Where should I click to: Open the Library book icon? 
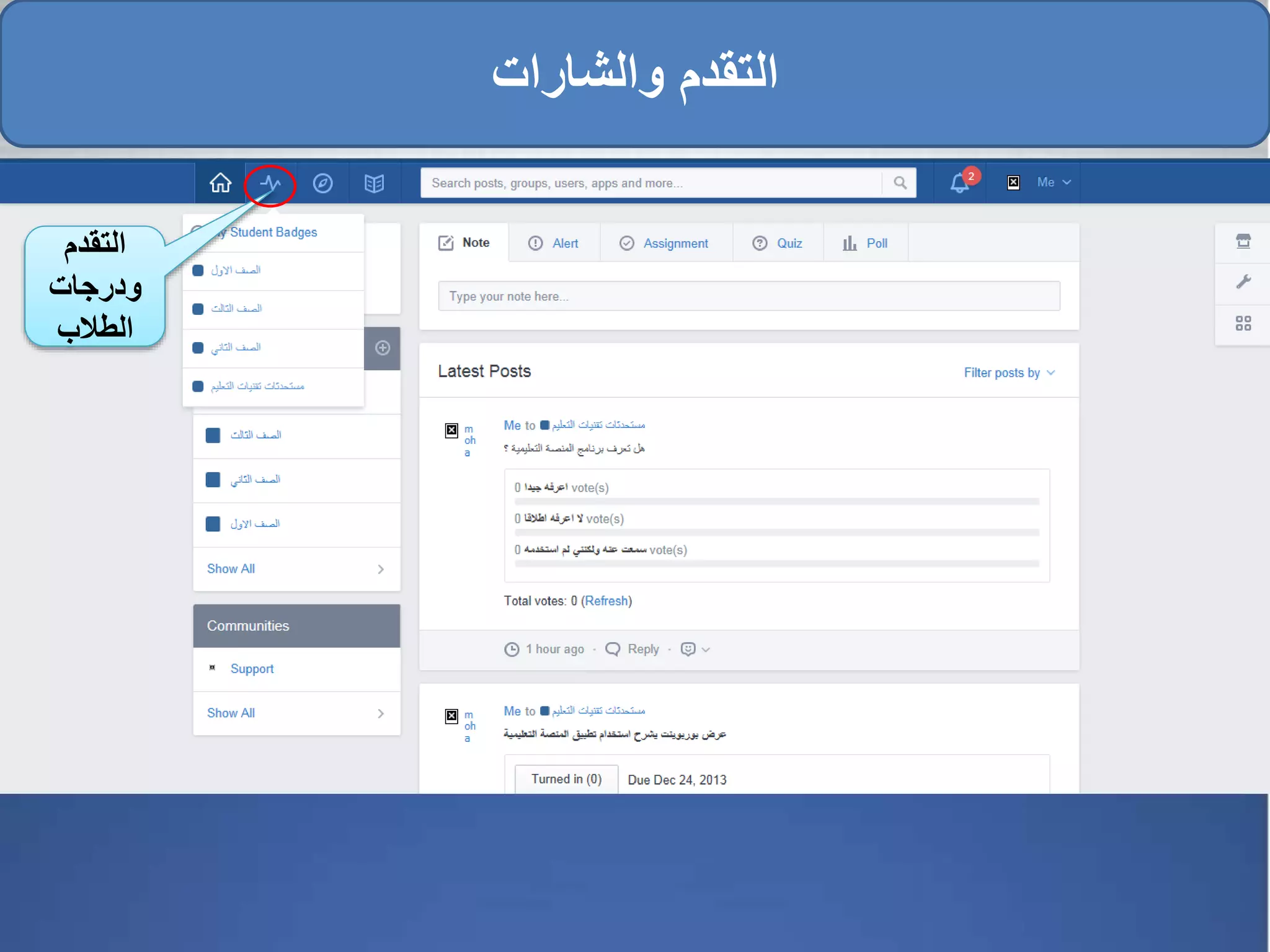(374, 183)
